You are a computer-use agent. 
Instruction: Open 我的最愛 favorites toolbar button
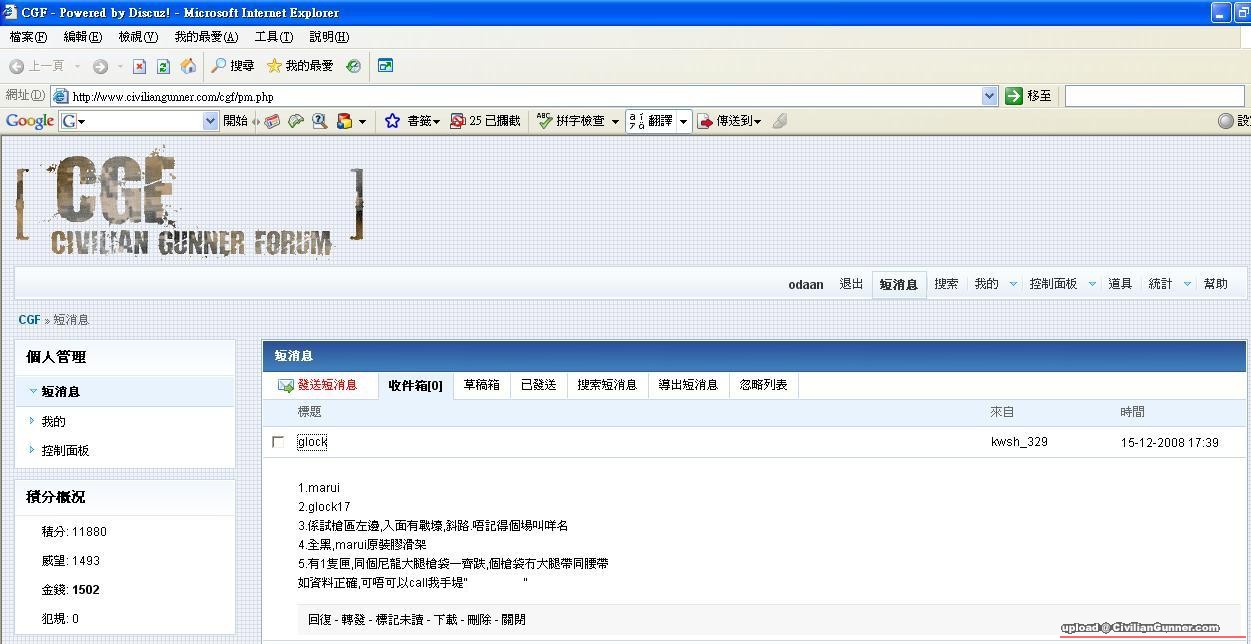click(299, 66)
